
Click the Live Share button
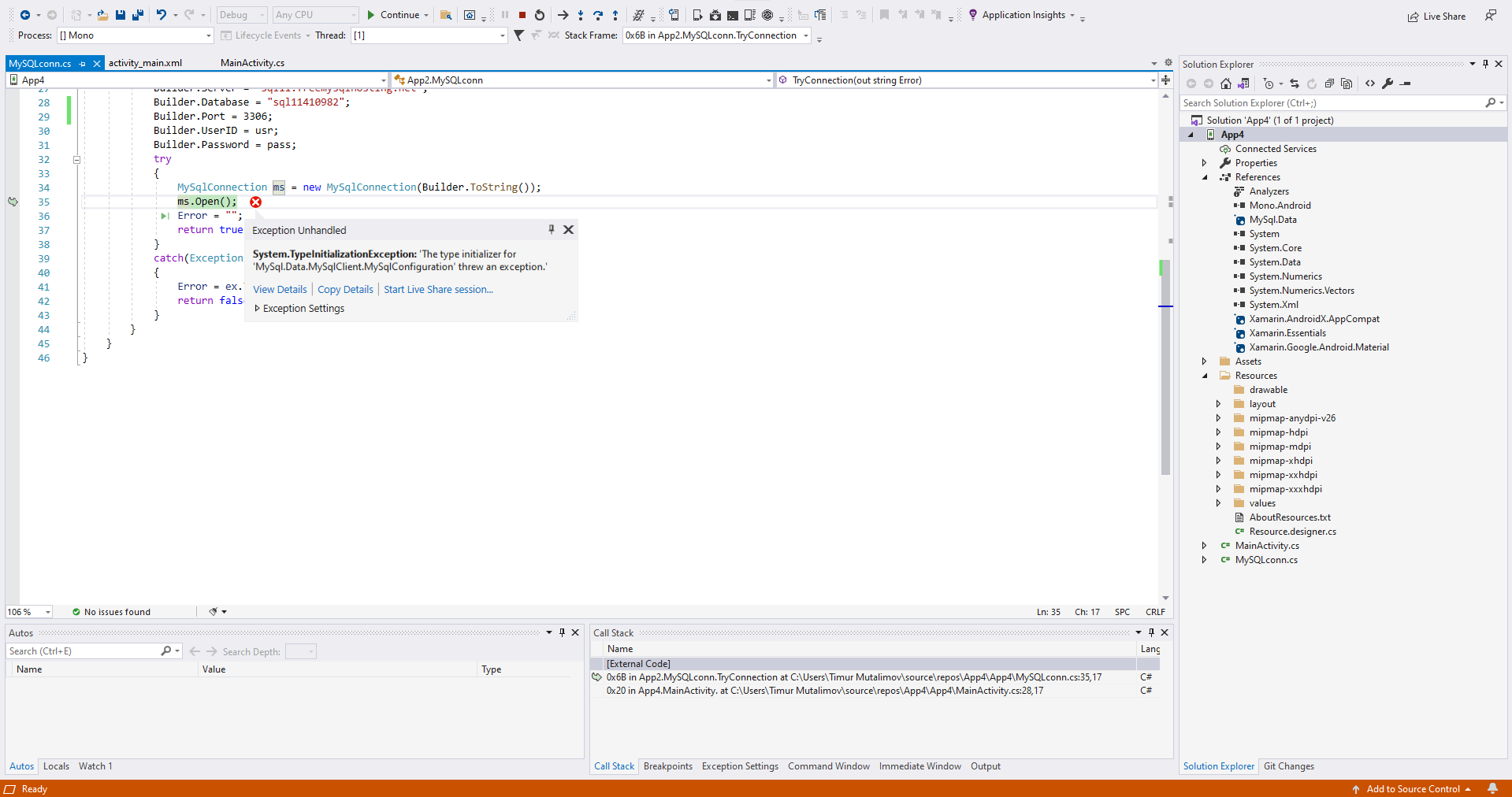[x=1437, y=17]
